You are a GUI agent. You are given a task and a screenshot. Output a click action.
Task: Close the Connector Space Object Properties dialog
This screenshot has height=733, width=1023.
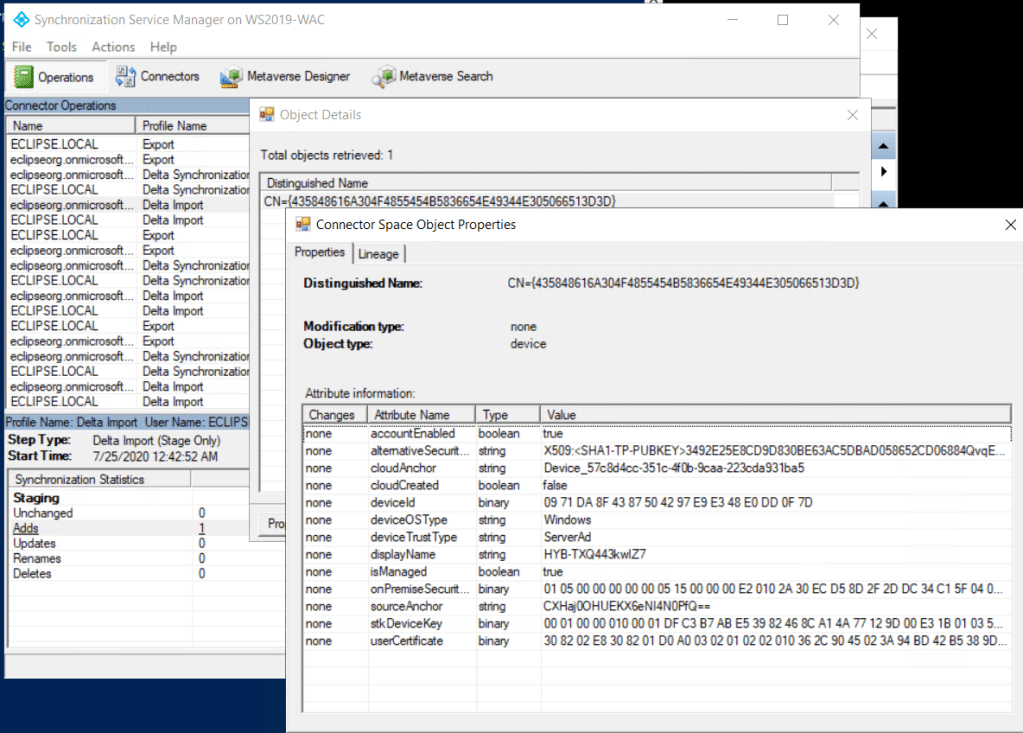pos(1009,225)
